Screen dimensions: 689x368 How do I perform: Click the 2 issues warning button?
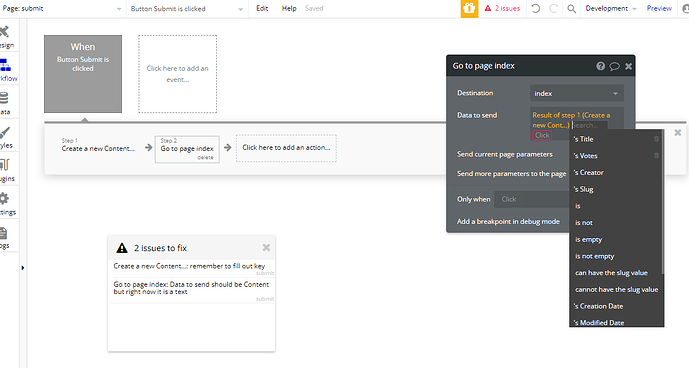pyautogui.click(x=502, y=8)
